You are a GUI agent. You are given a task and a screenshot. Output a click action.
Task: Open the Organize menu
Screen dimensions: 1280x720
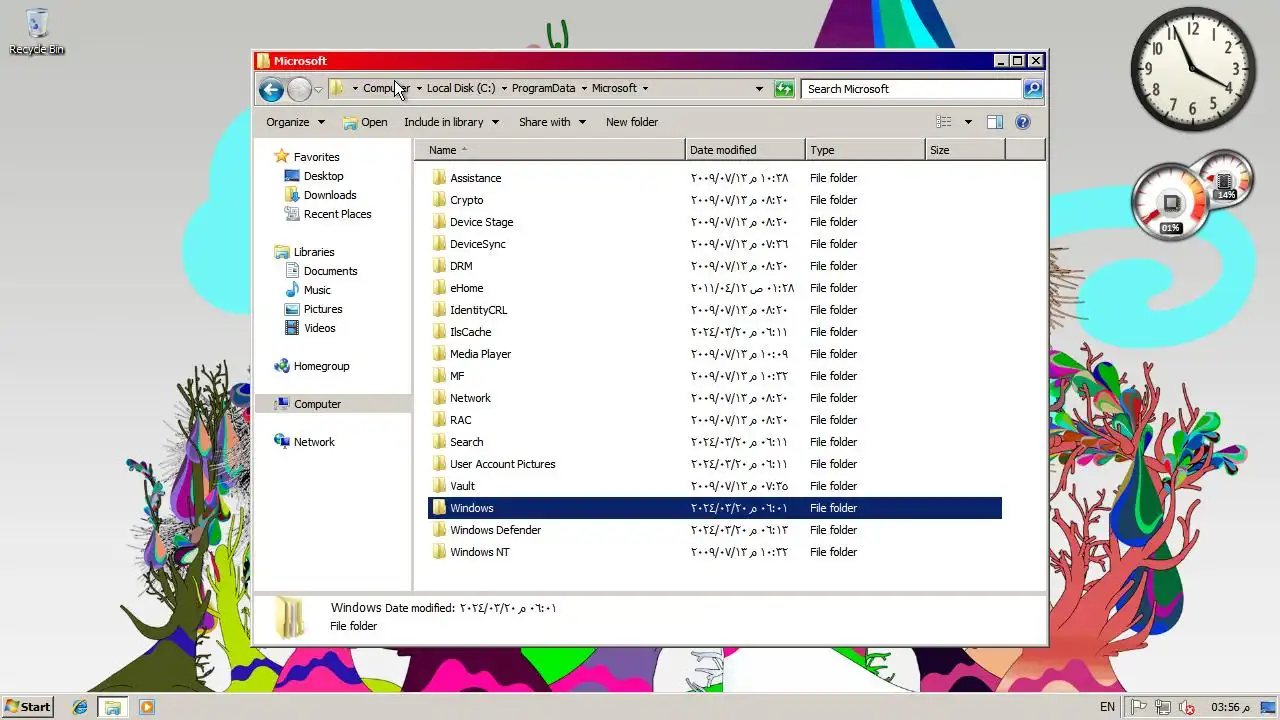[x=295, y=122]
